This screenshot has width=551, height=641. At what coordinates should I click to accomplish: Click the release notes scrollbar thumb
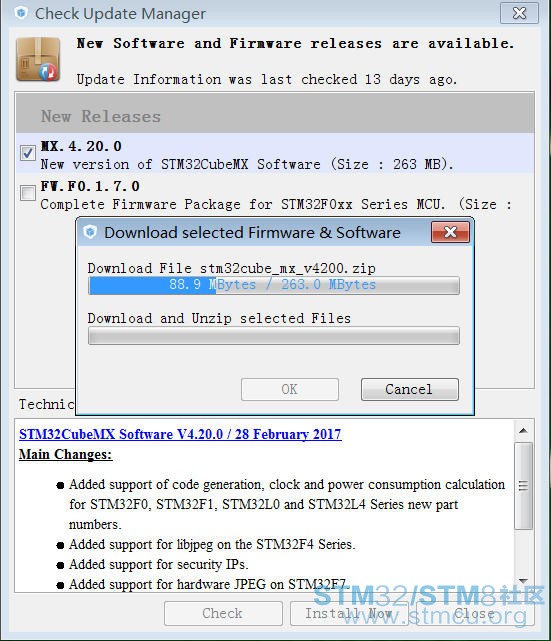(x=523, y=486)
